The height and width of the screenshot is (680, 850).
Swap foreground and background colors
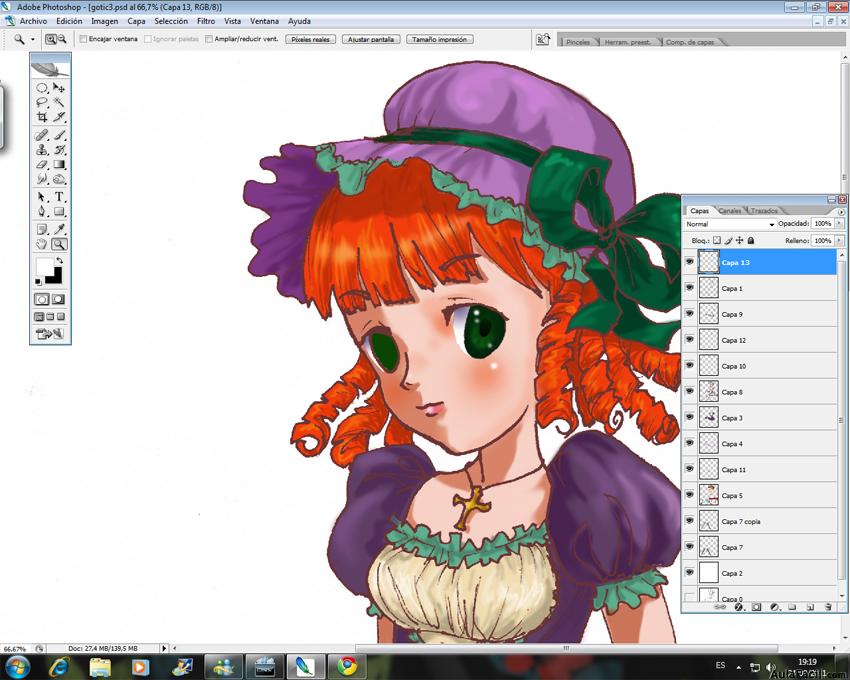59,261
